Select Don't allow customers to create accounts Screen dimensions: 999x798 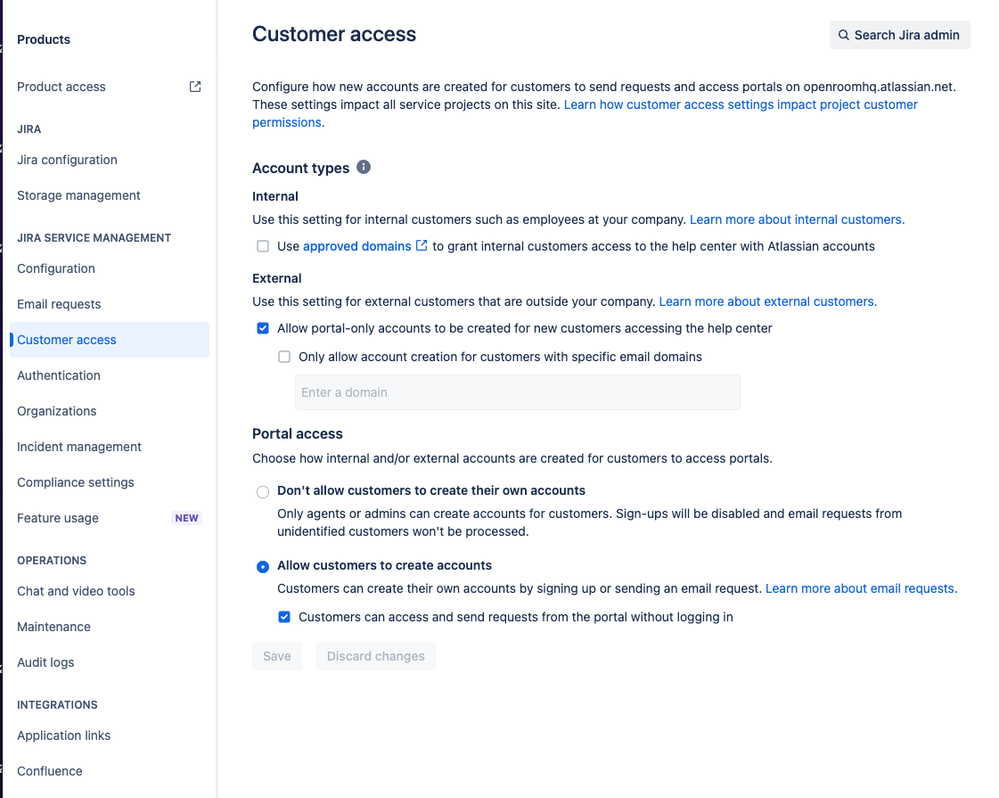coord(263,491)
